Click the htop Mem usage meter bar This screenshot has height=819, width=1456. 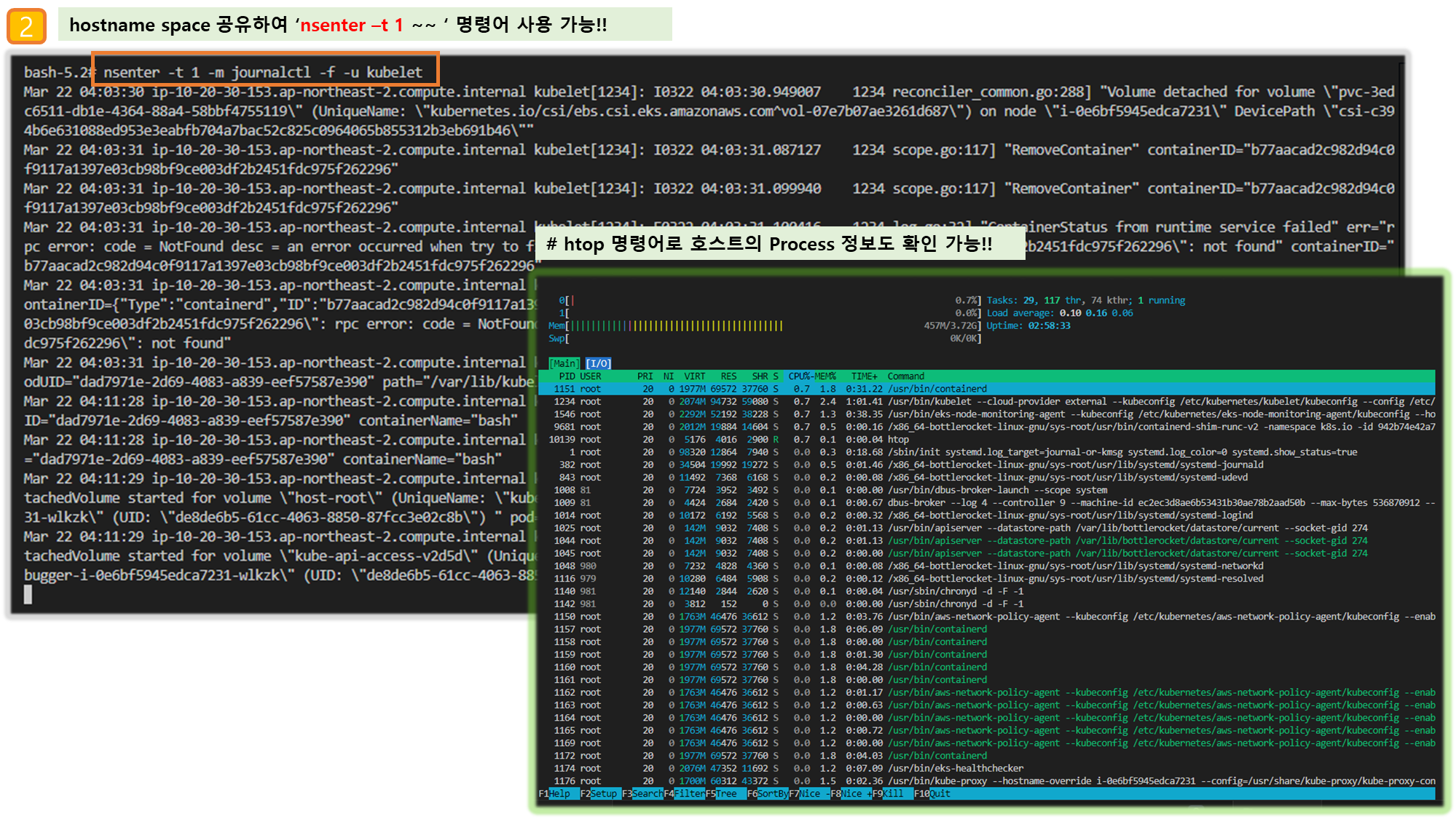coord(676,325)
